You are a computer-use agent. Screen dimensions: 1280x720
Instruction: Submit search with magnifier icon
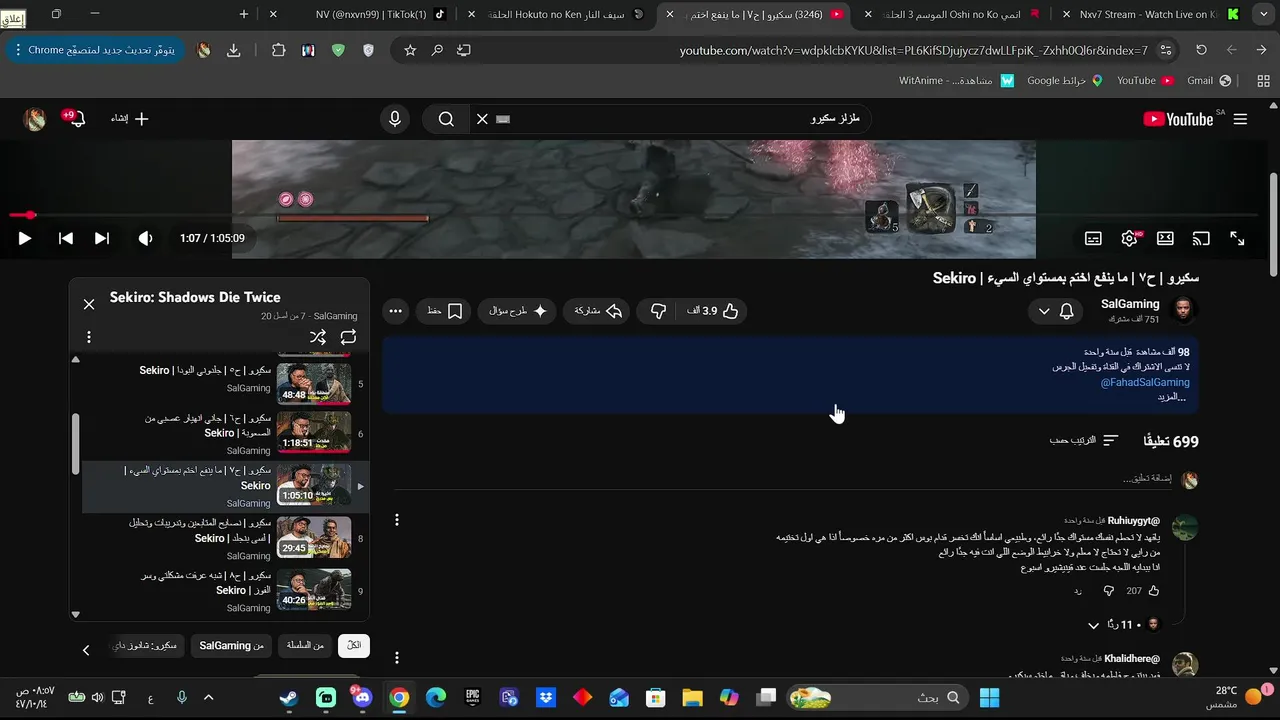point(446,119)
